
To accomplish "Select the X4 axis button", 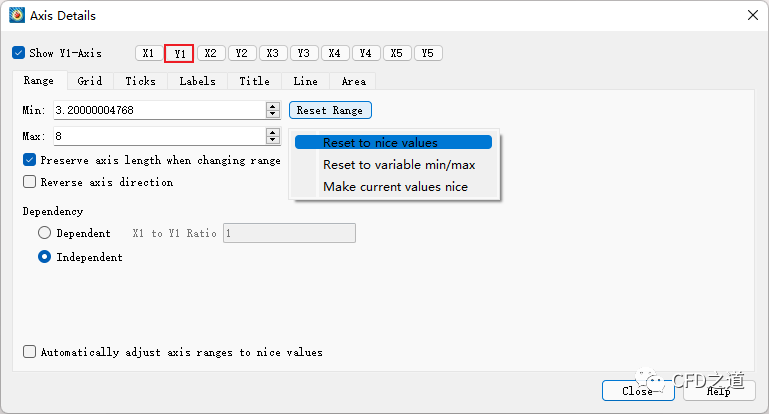I will [335, 53].
